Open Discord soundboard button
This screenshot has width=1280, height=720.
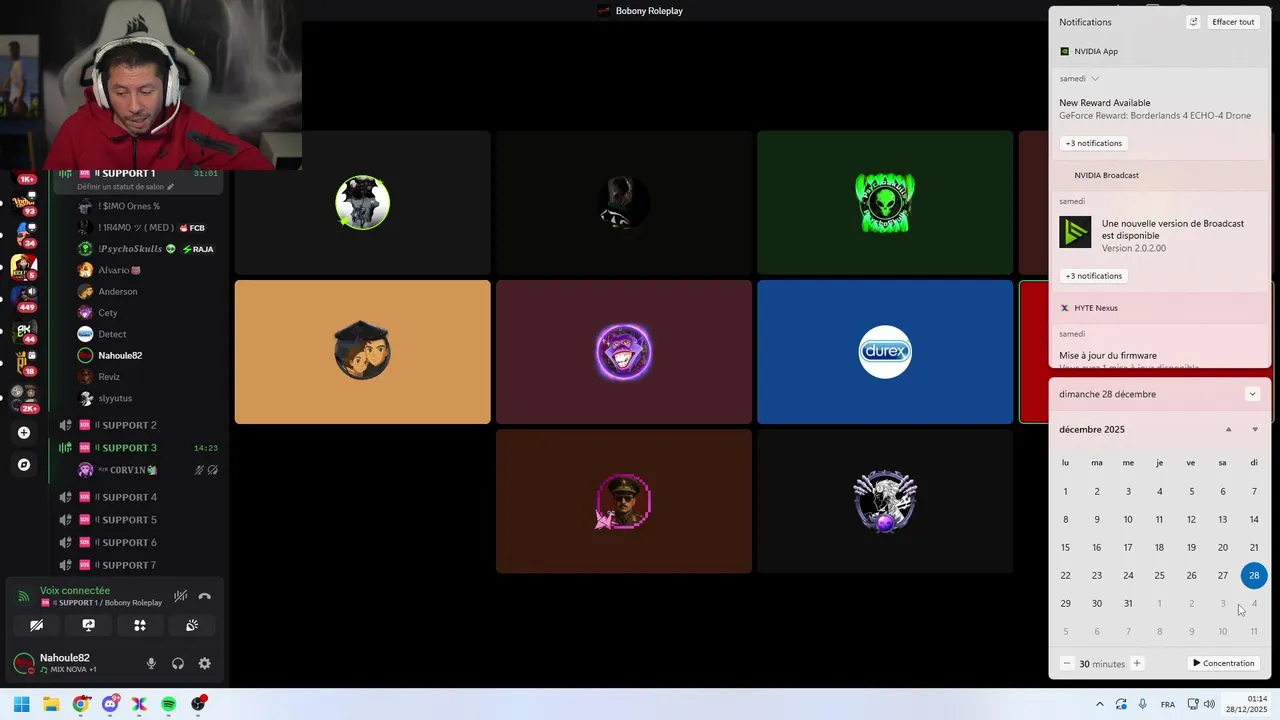(192, 625)
